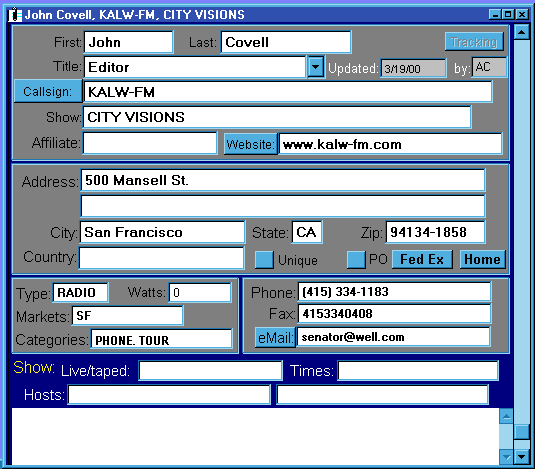Click the window scrollbar down arrow
535x469 pixels.
[521, 456]
